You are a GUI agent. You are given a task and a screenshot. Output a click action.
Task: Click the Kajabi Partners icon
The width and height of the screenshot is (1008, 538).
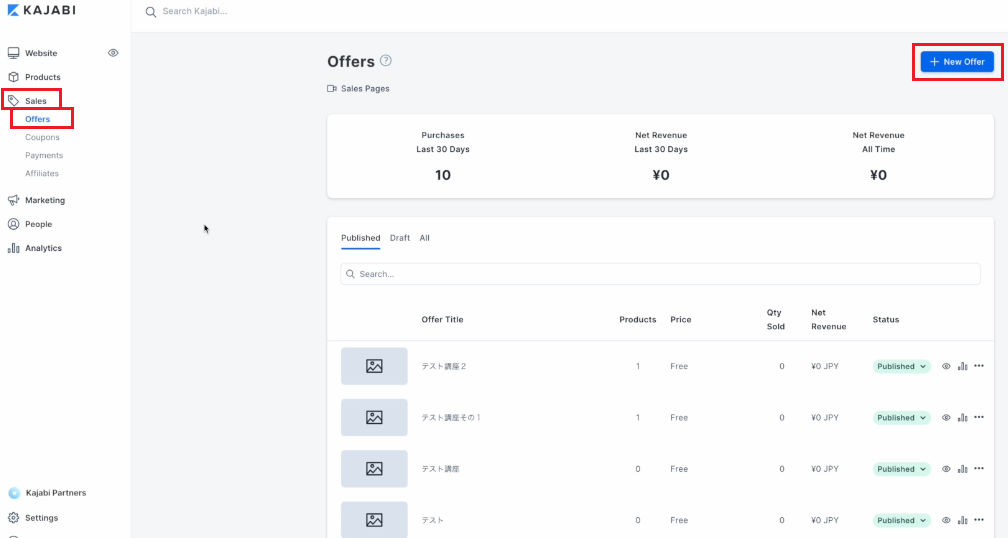click(14, 493)
